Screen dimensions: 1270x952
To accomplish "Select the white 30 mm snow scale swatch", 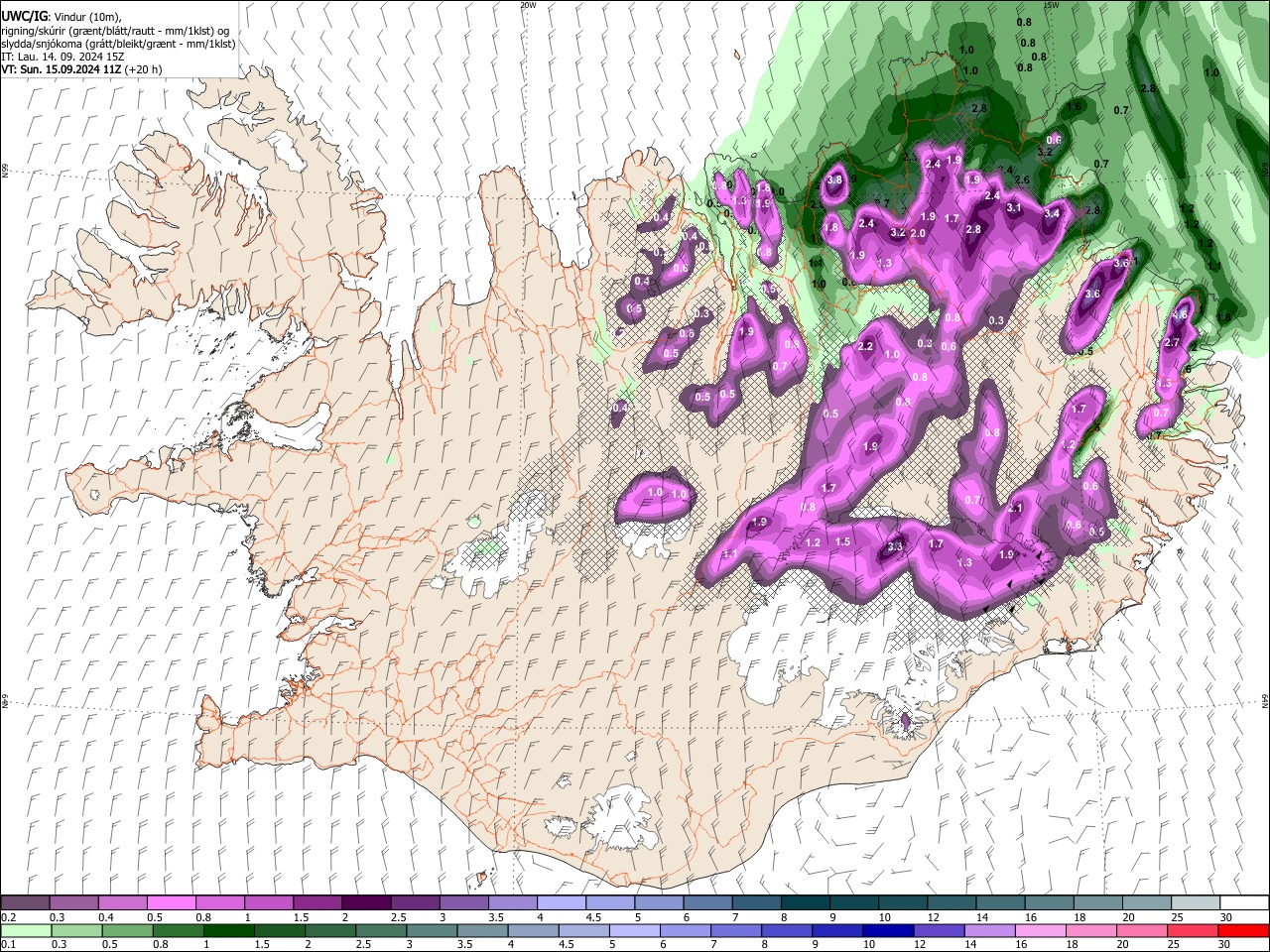I will 1244,903.
